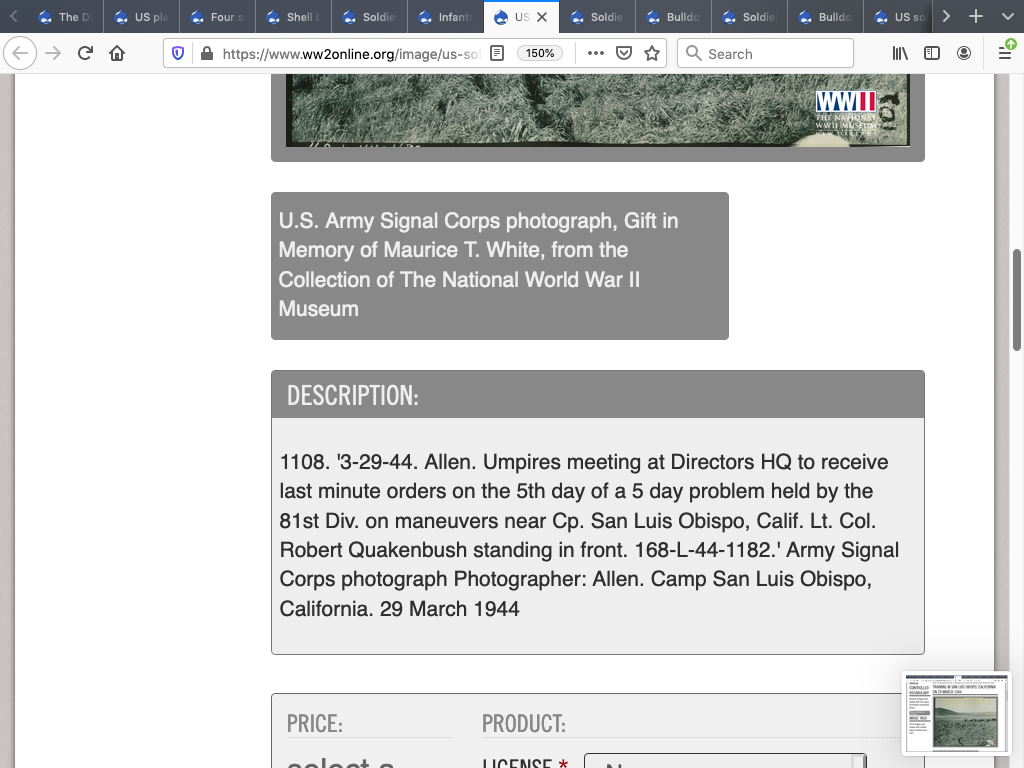Open the Library bookmarks panel
Image resolution: width=1024 pixels, height=768 pixels.
900,53
